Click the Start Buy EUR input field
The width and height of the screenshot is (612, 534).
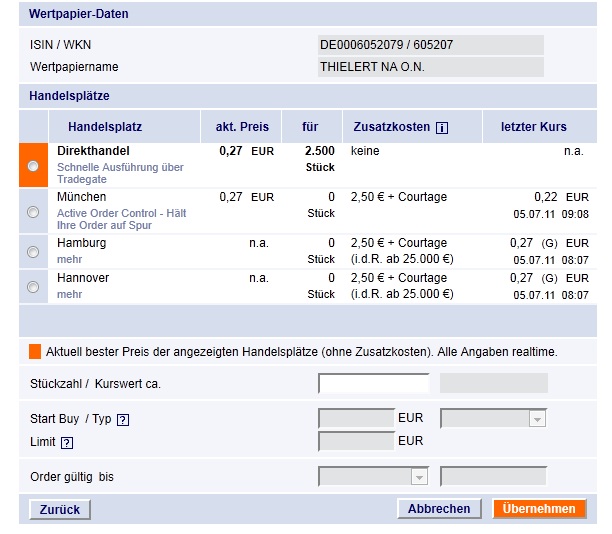point(355,419)
